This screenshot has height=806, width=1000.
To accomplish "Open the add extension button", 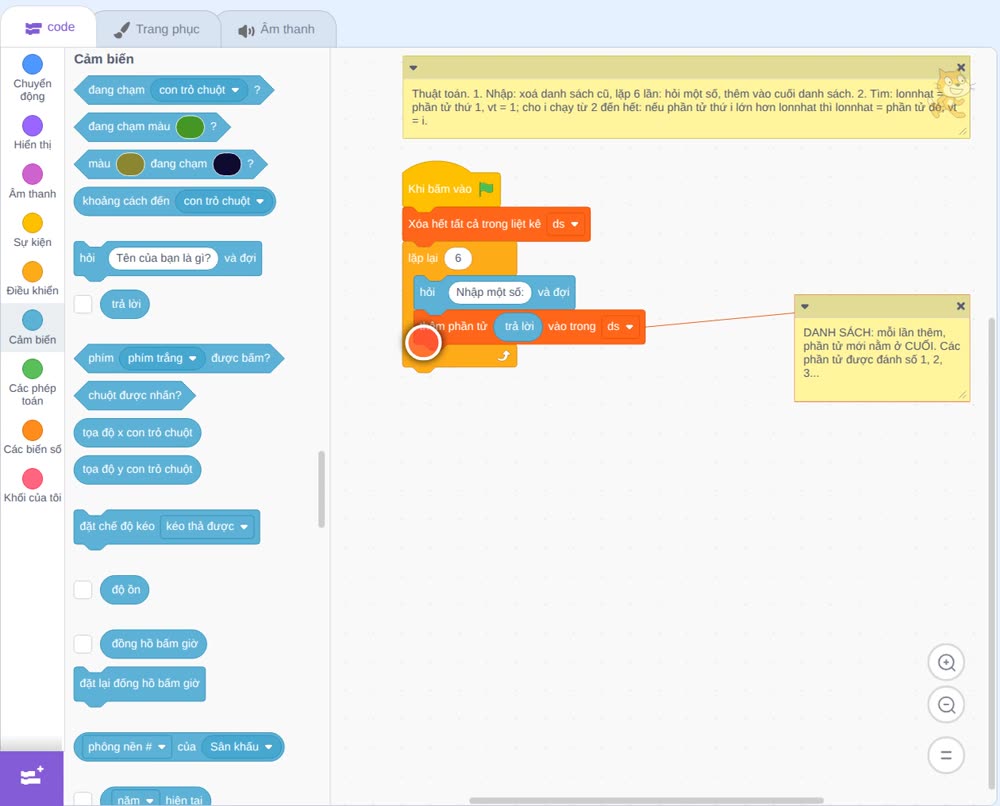I will (x=31, y=777).
